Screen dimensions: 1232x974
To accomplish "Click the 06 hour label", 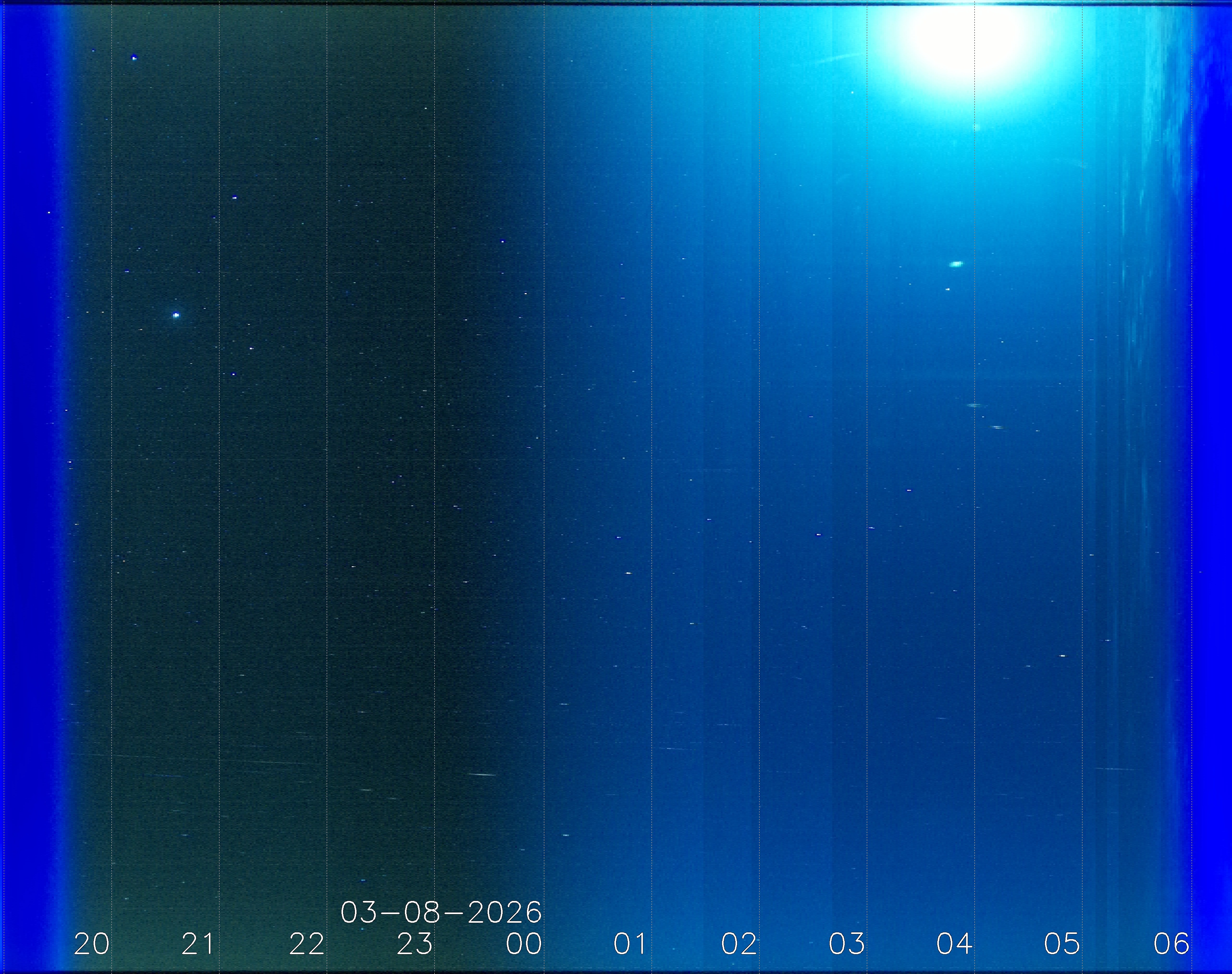I will coord(1171,944).
